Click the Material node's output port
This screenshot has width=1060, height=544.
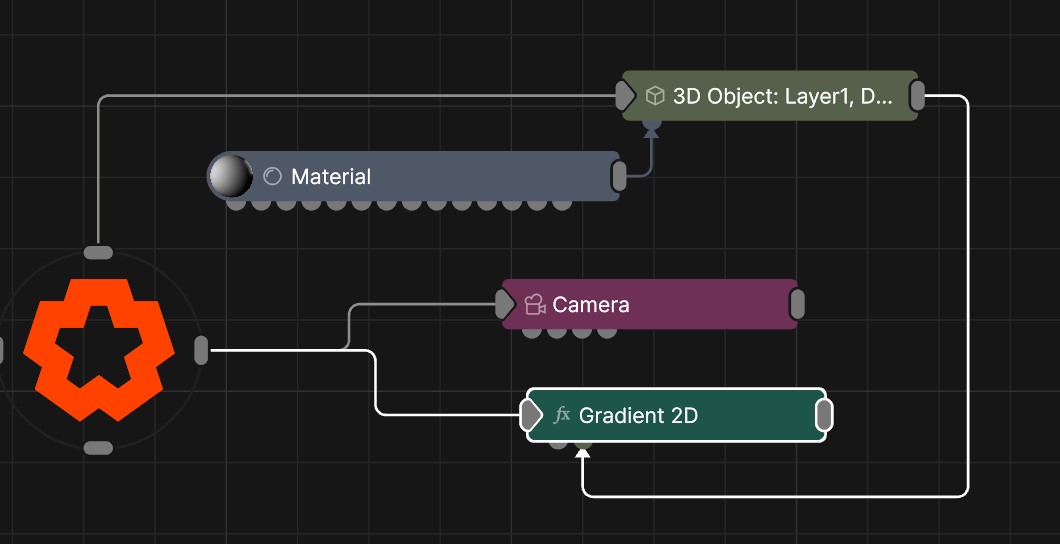(x=619, y=176)
